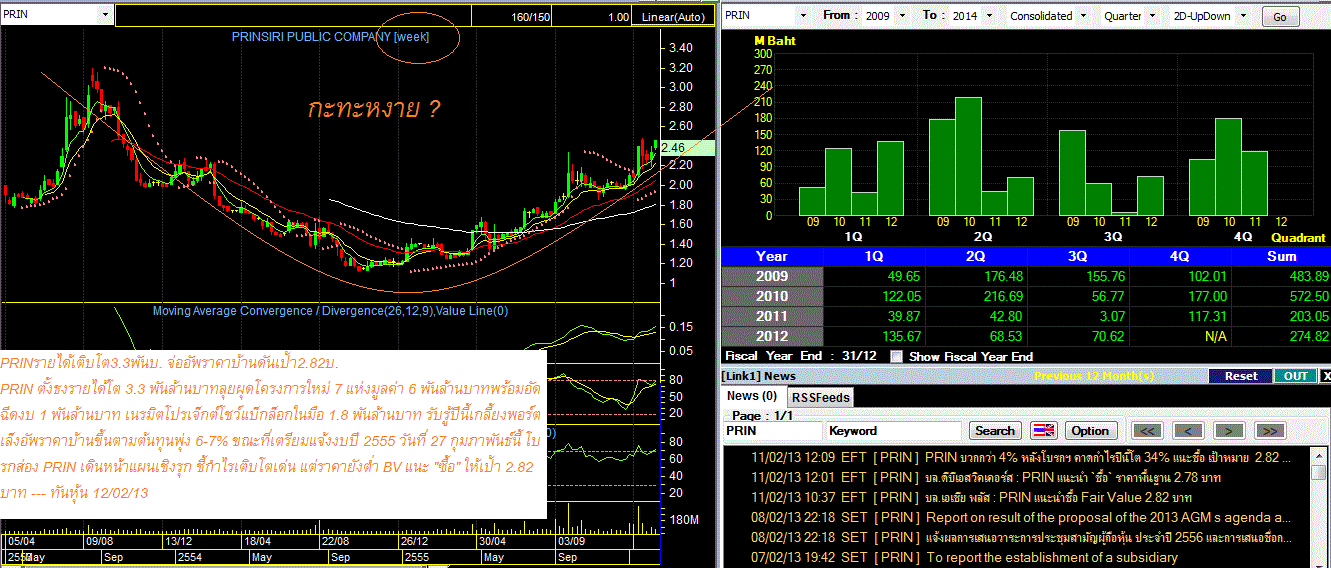
Task: Open the PRIN symbol dropdown on price chart
Action: coord(105,15)
